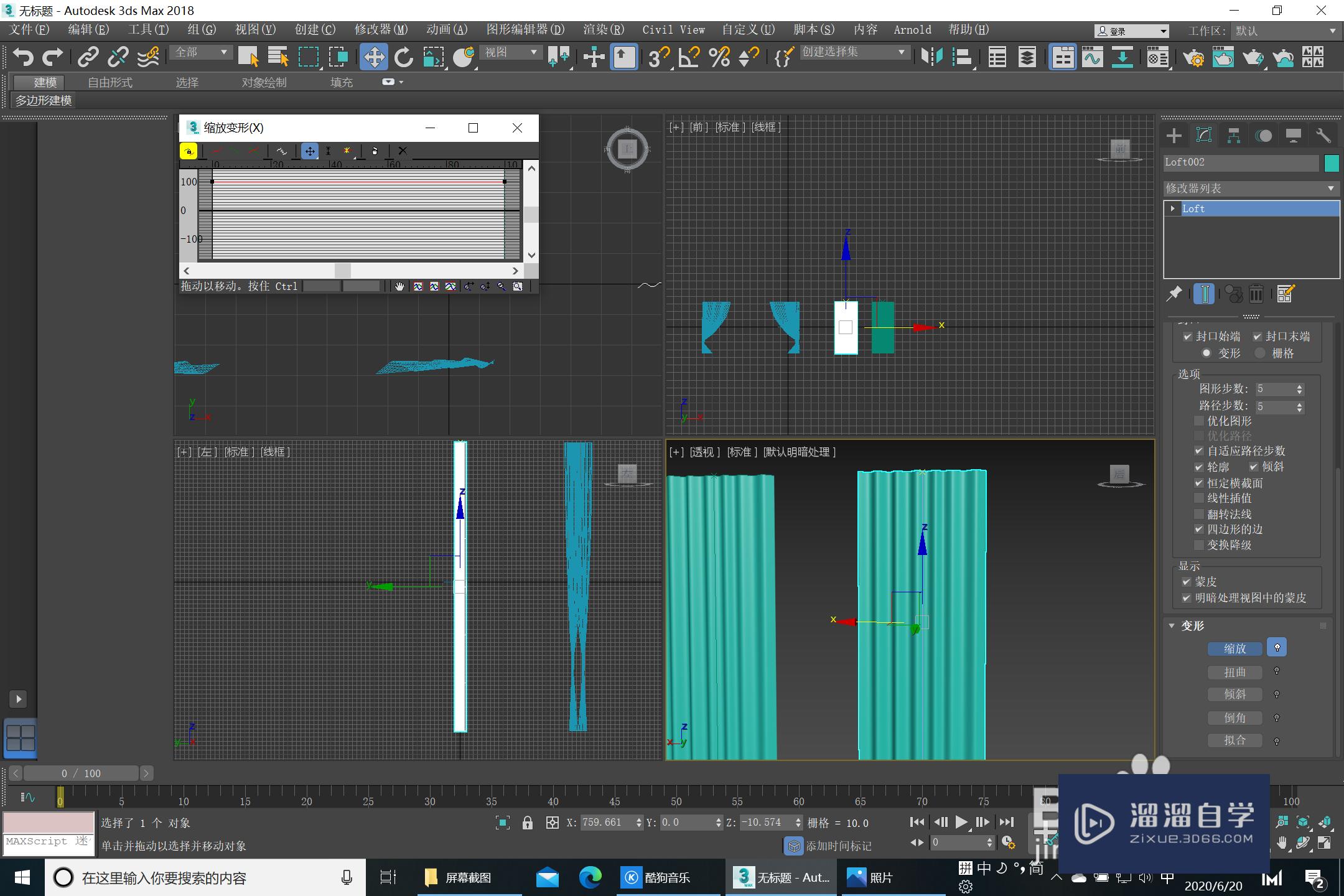Toggle the Percent Snap icon
Image resolution: width=1344 pixels, height=896 pixels.
click(x=720, y=57)
